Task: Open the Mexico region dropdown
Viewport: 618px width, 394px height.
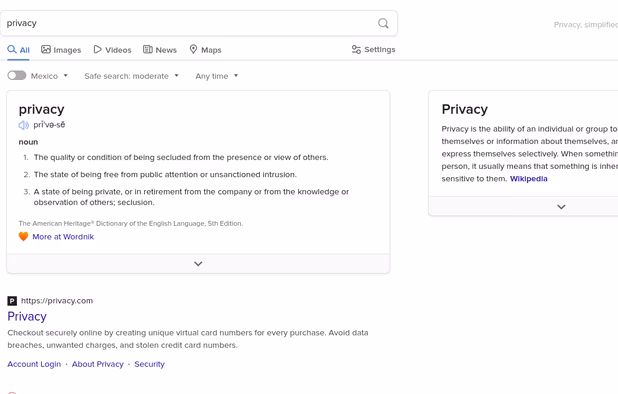Action: (49, 76)
